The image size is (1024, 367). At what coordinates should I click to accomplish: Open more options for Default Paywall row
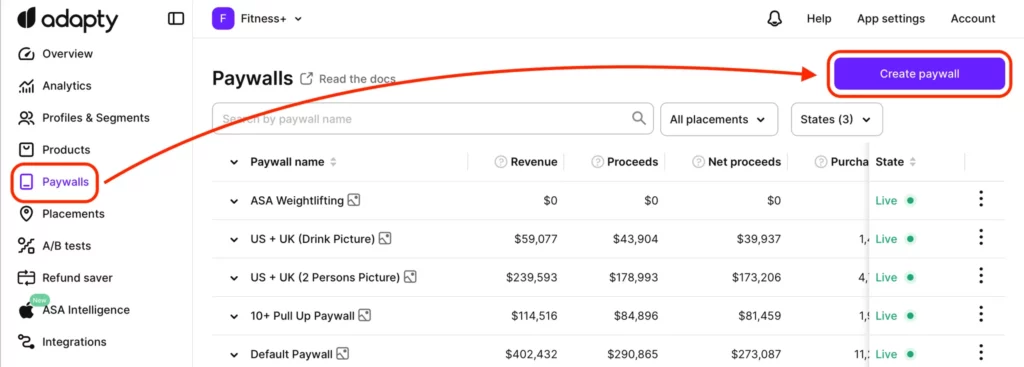980,353
